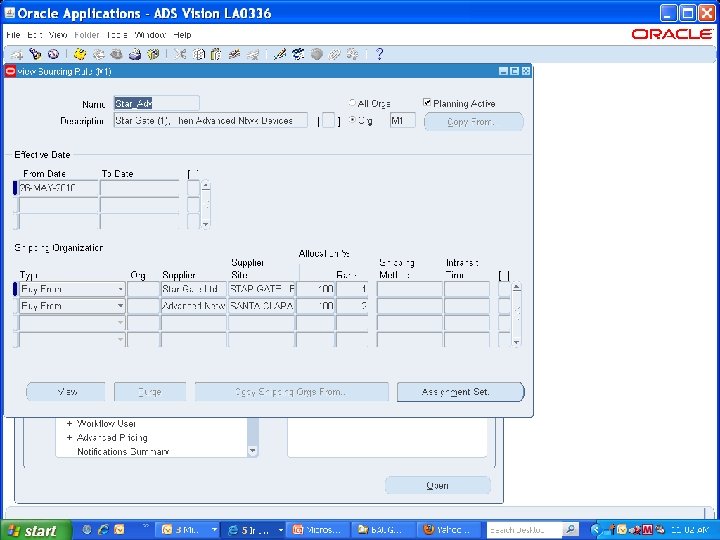The height and width of the screenshot is (540, 720).
Task: Open the File menu
Action: (13, 35)
